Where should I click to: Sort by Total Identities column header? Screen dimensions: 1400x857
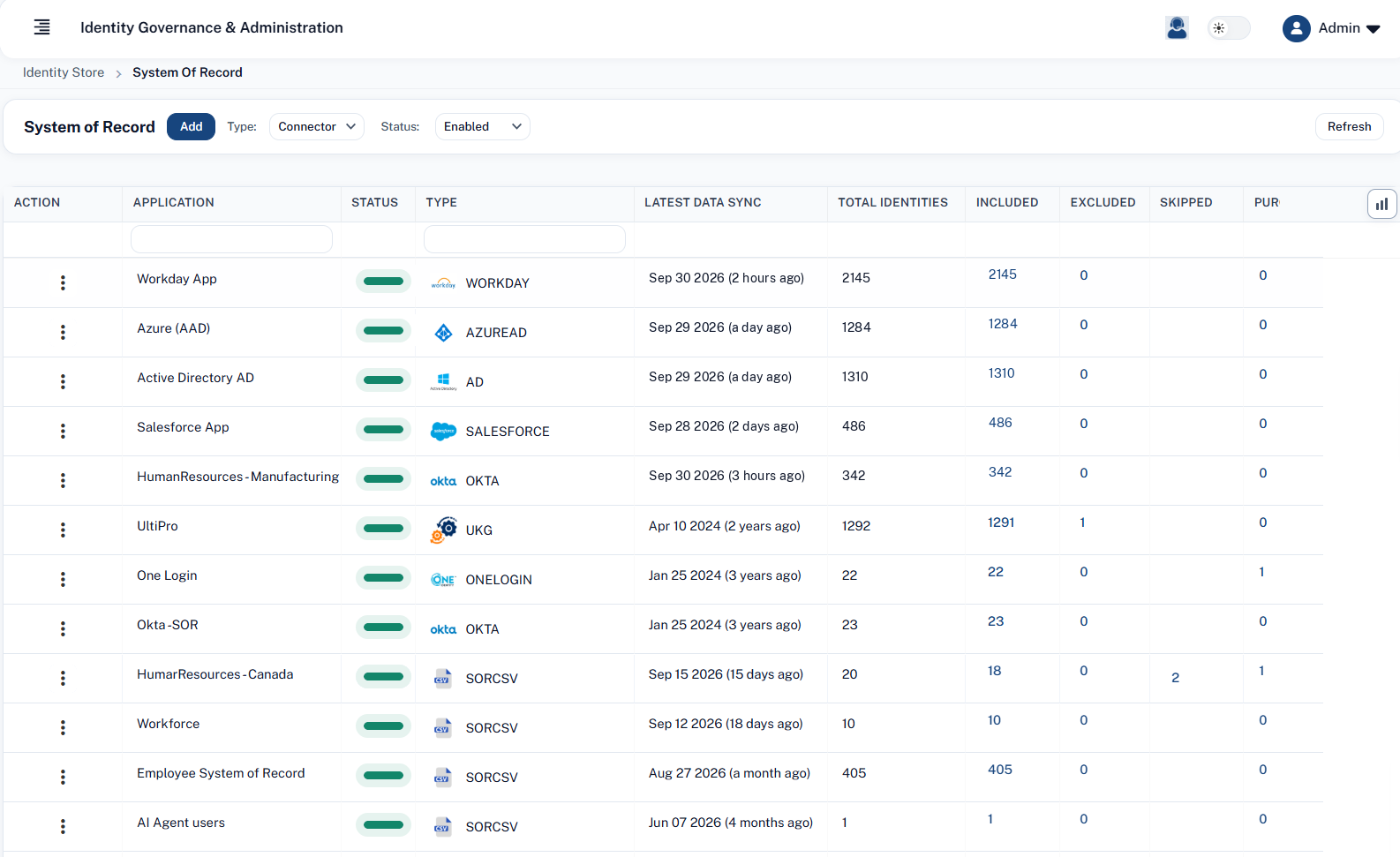click(892, 202)
